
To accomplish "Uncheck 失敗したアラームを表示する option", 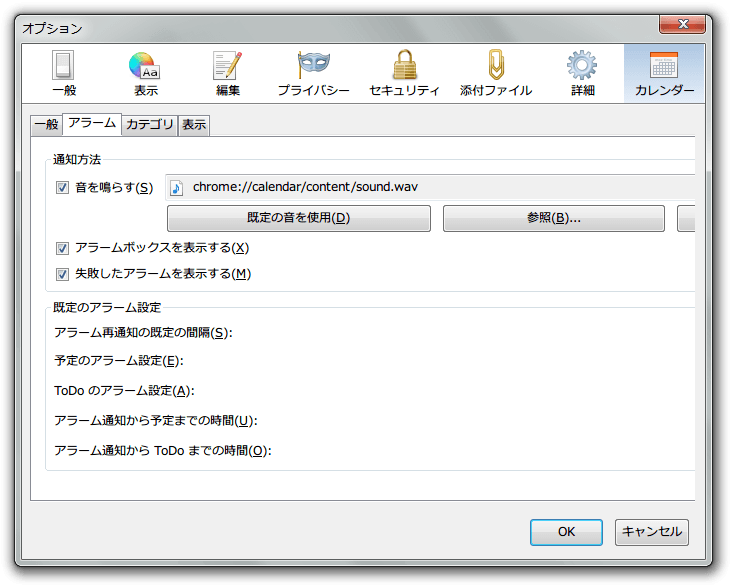I will point(62,273).
